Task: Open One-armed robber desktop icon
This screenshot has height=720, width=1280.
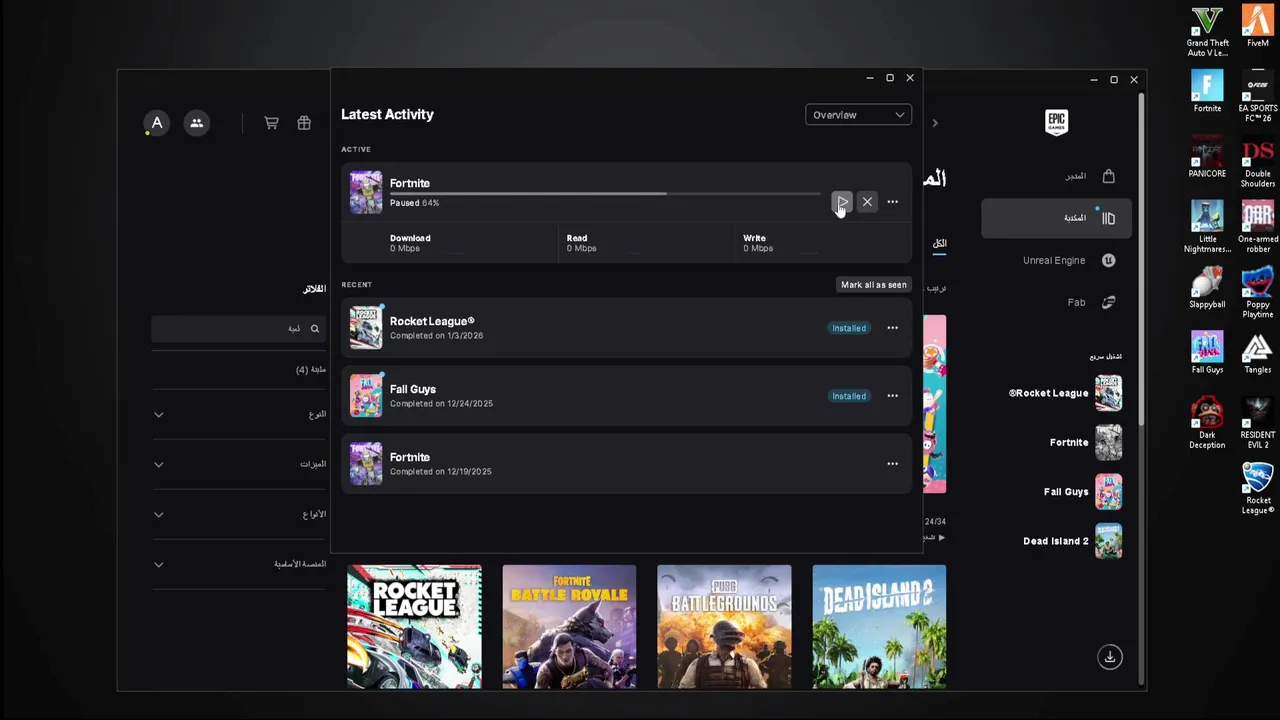Action: (x=1257, y=227)
